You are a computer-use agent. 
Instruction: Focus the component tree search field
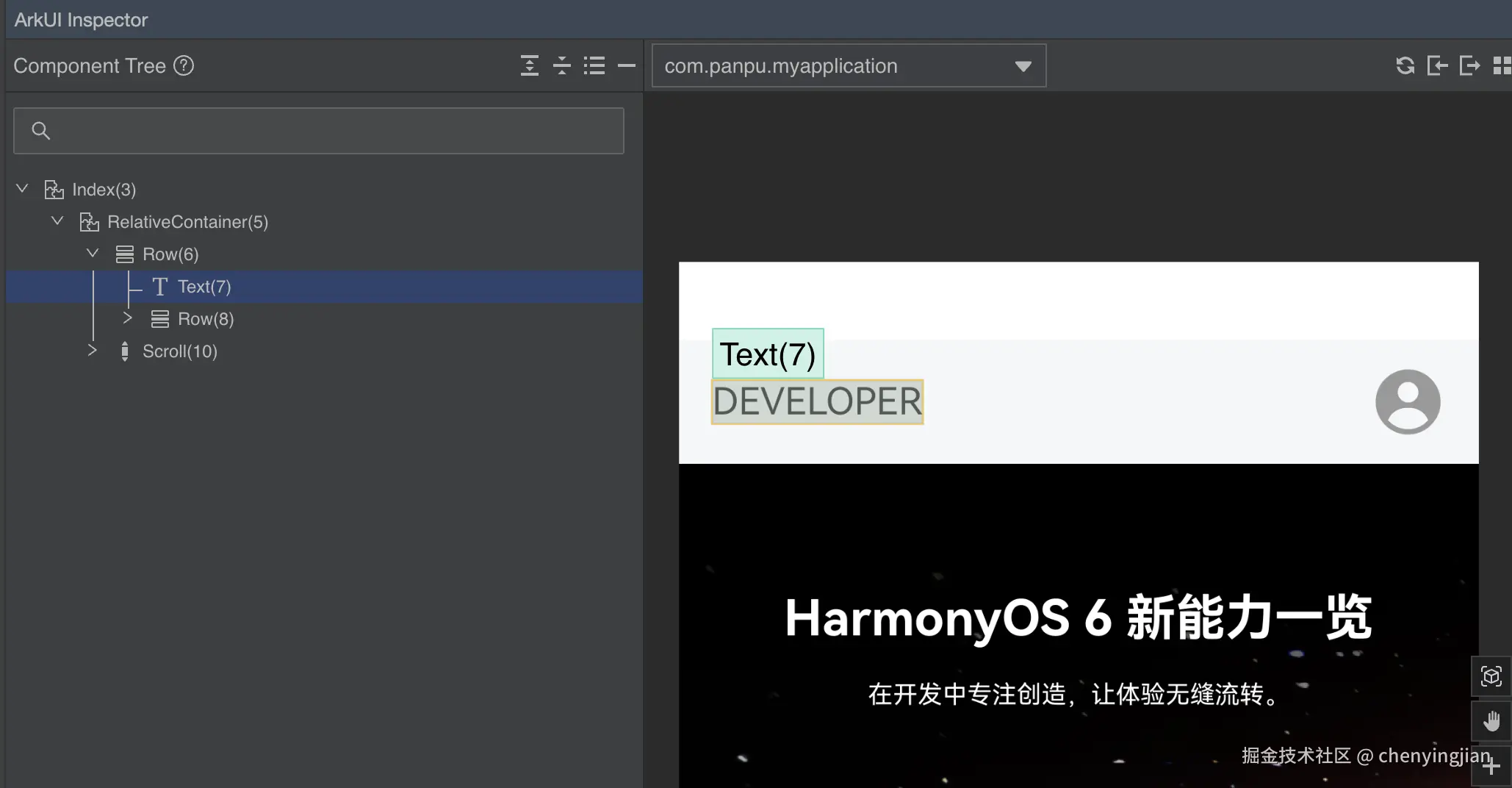319,131
